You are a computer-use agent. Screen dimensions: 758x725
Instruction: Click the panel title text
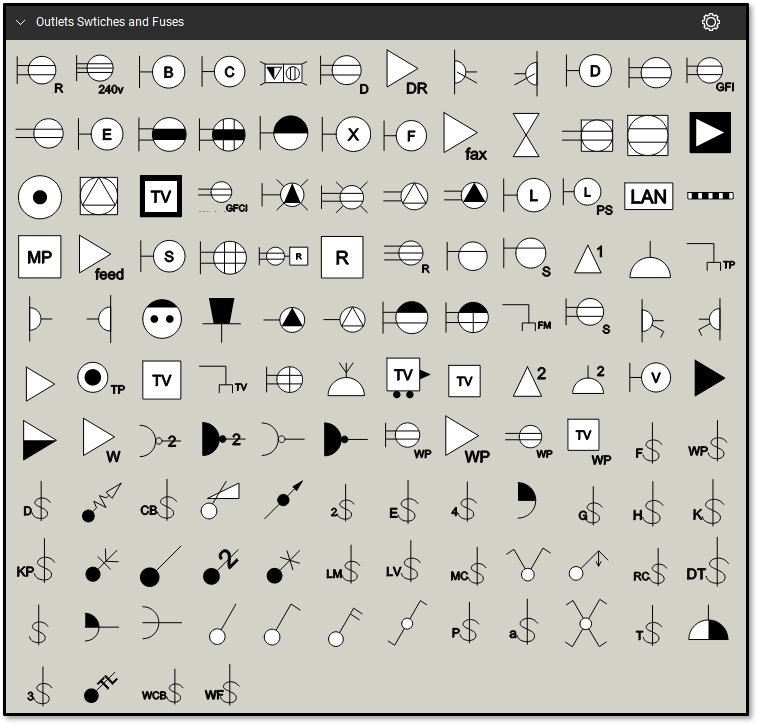click(x=110, y=22)
